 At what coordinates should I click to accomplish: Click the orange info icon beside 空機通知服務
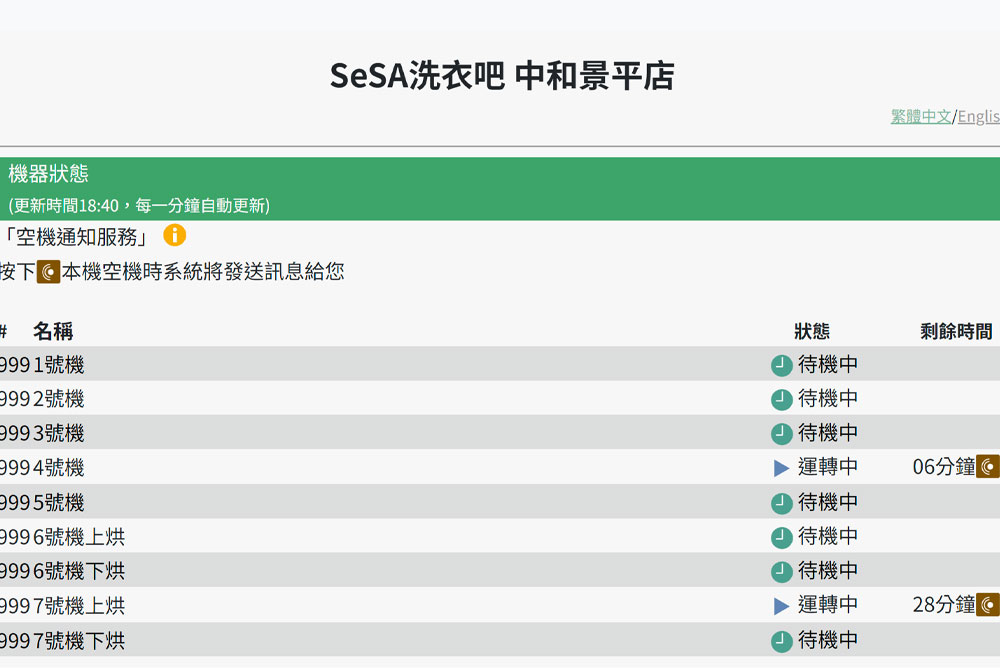(x=176, y=236)
